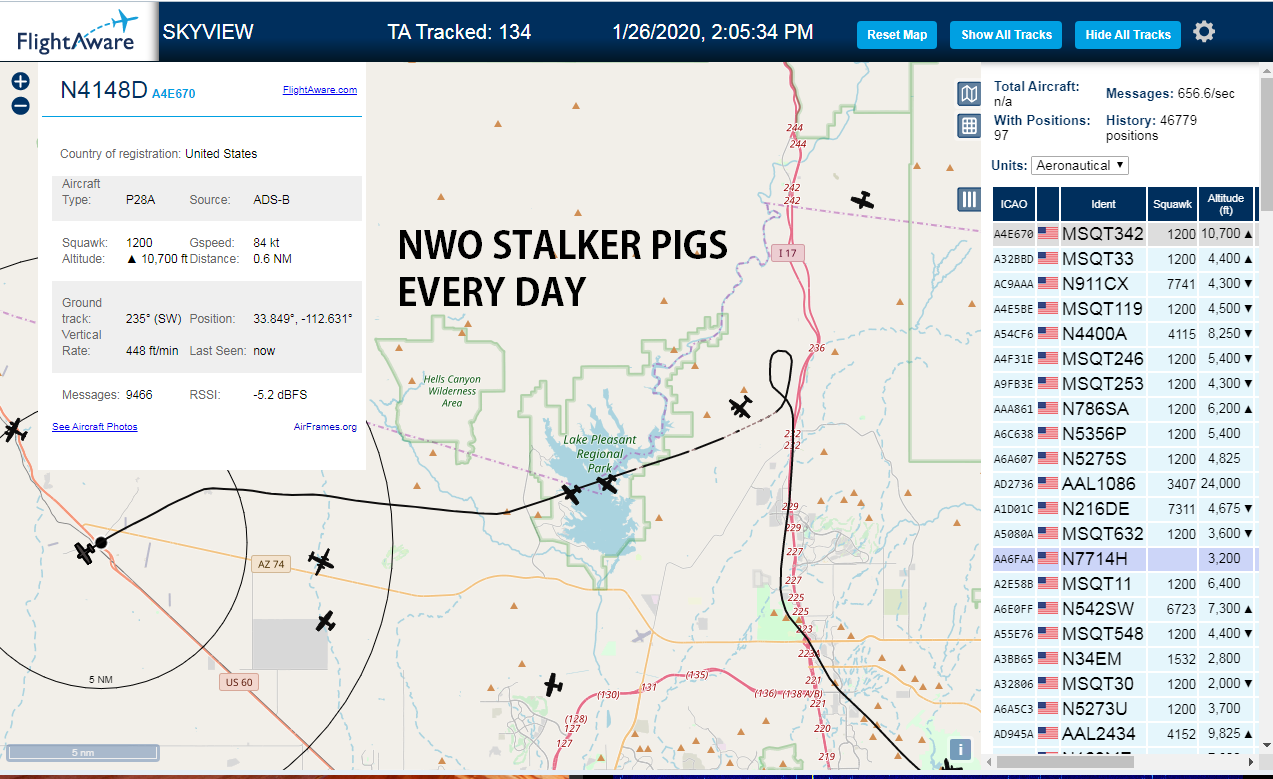Open the FlightAware.com link in info panel
Viewport: 1273px width, 779px height.
(x=320, y=90)
